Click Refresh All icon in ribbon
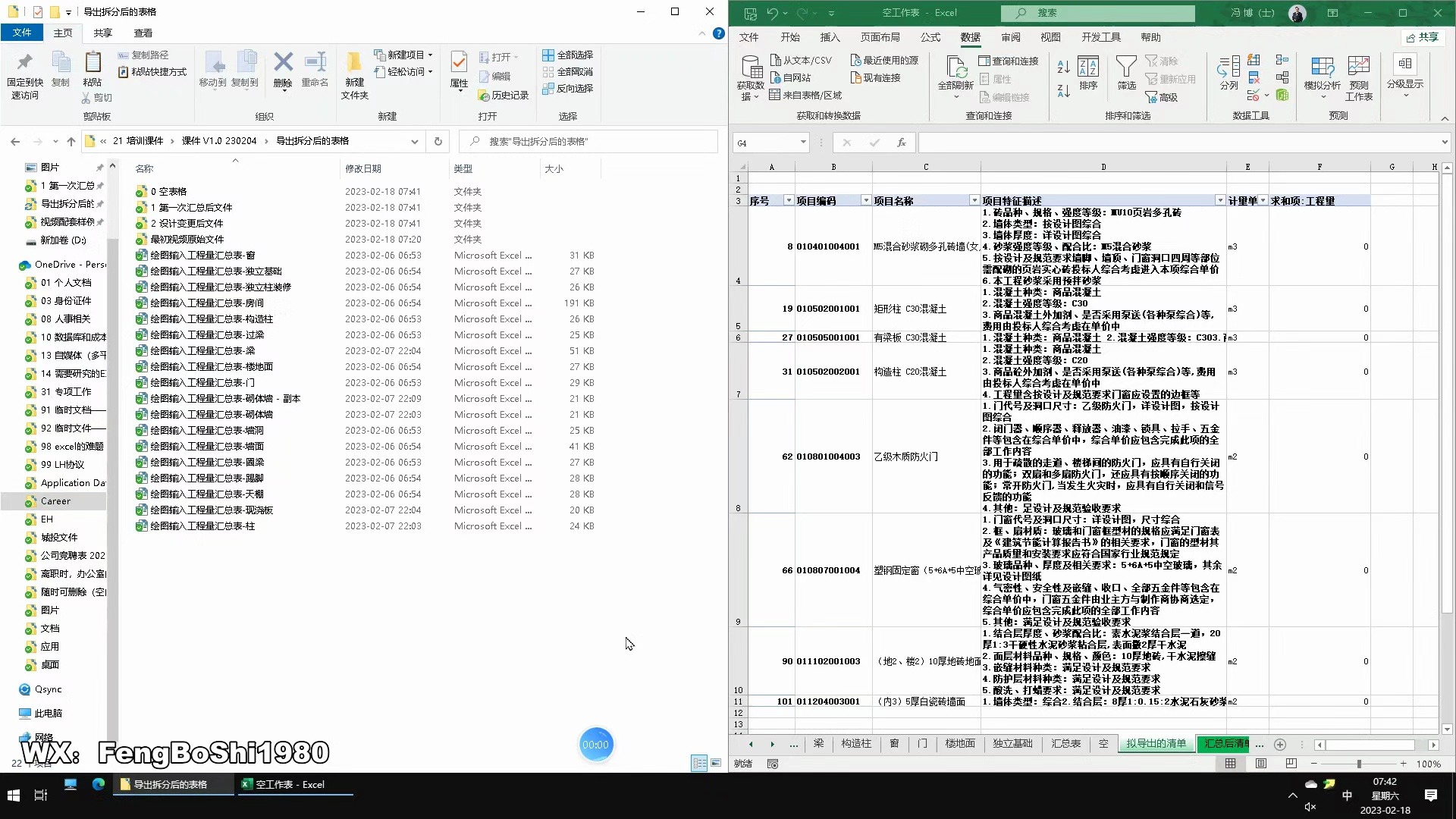This screenshot has width=1456, height=819. (955, 67)
